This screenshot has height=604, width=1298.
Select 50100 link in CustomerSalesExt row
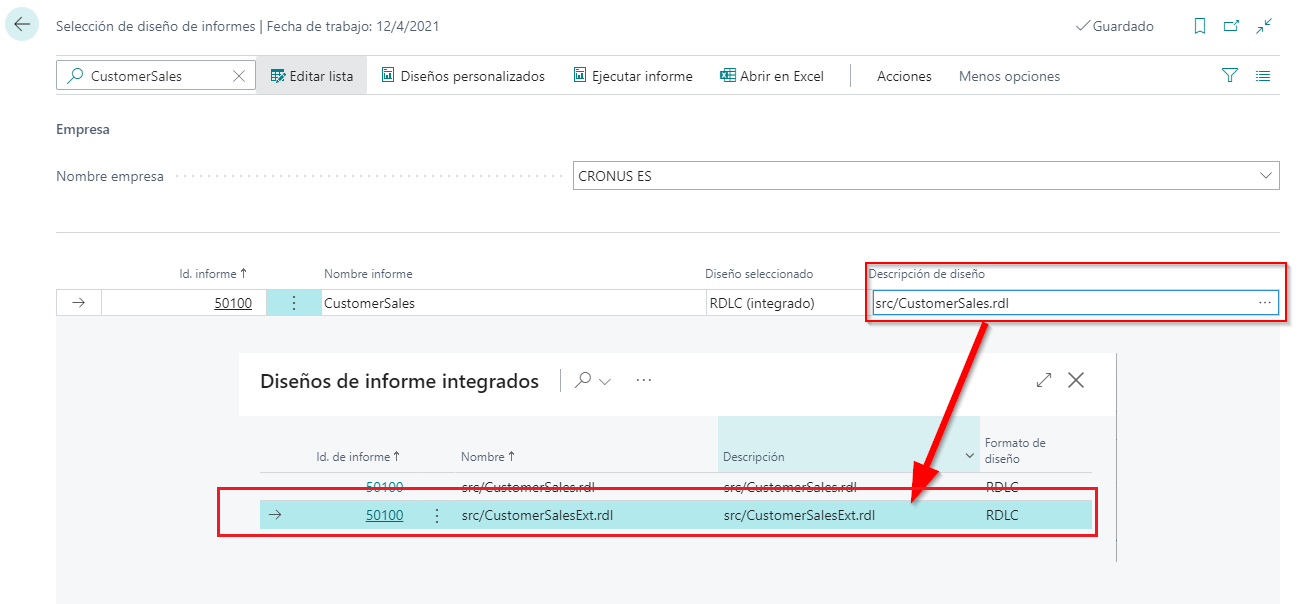[x=385, y=515]
